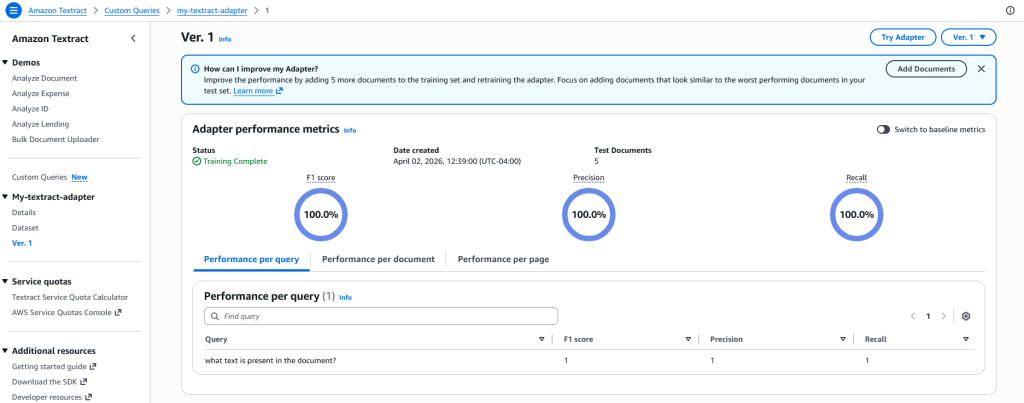Open Analyze Document demo
This screenshot has height=403, width=1024.
[44, 78]
